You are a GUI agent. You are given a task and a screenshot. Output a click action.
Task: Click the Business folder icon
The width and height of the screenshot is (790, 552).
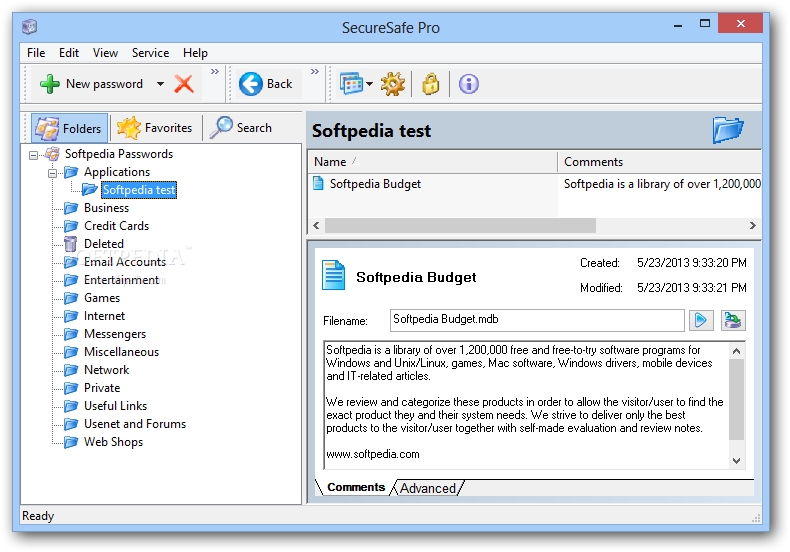[x=71, y=208]
